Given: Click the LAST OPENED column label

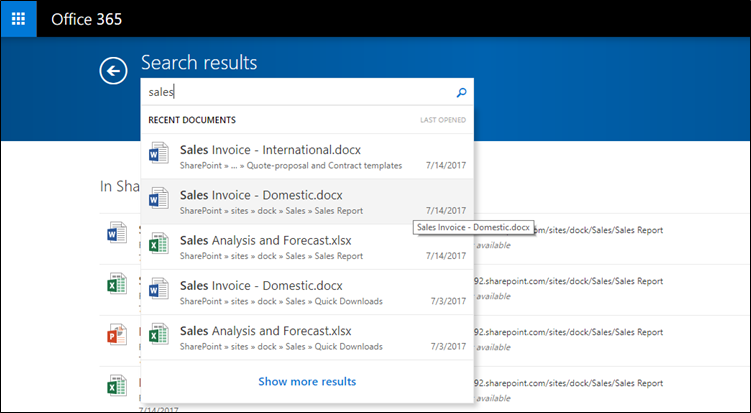Looking at the screenshot, I should click(443, 120).
